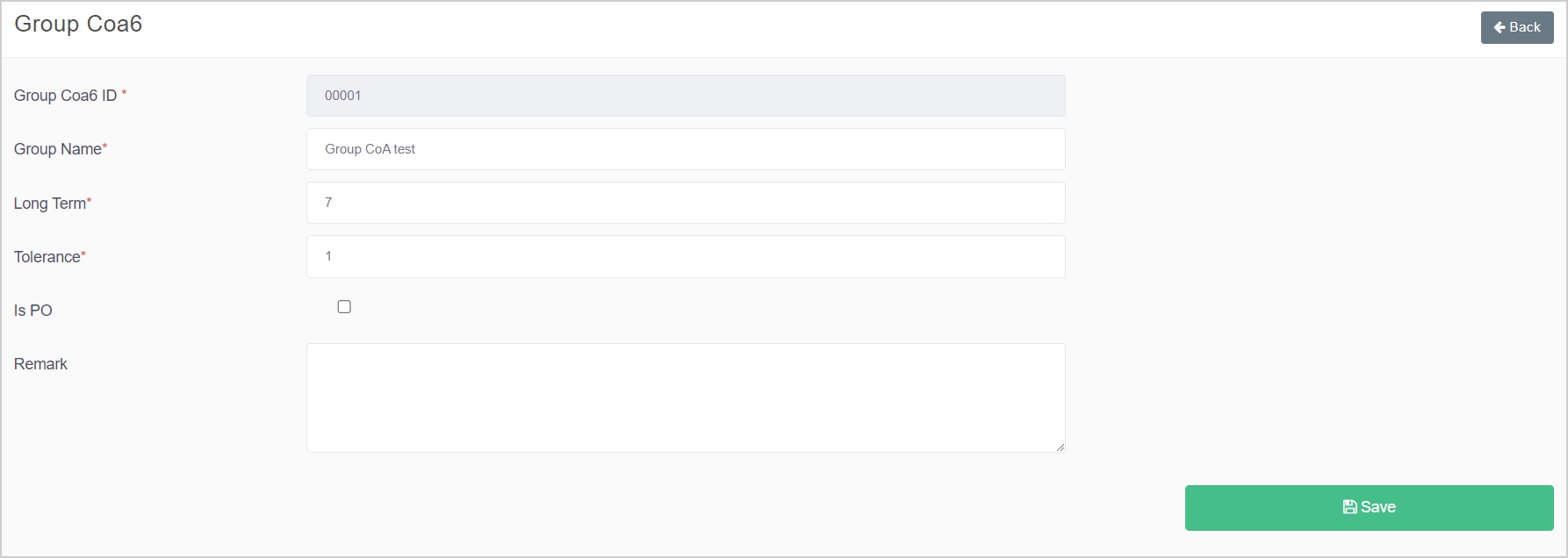This screenshot has width=1568, height=558.
Task: Click the Group Coa6 ID label
Action: pyautogui.click(x=65, y=96)
